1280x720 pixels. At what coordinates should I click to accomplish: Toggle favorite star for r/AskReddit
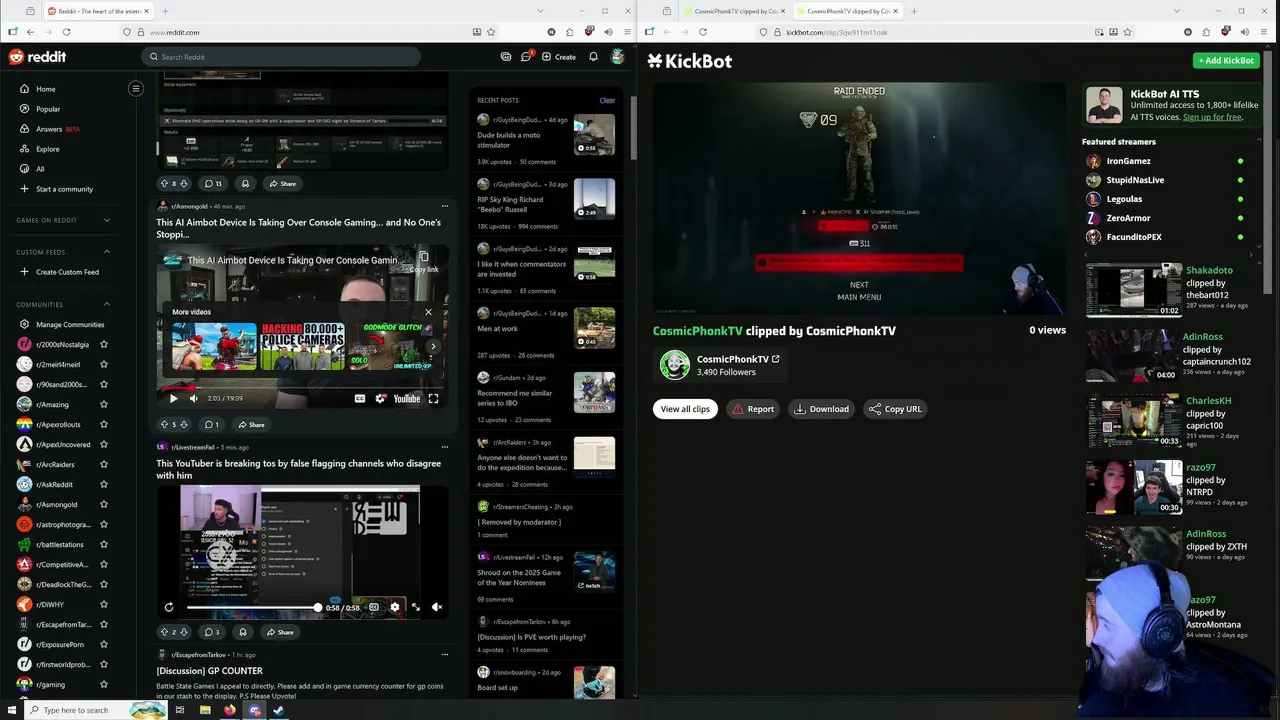pos(103,484)
